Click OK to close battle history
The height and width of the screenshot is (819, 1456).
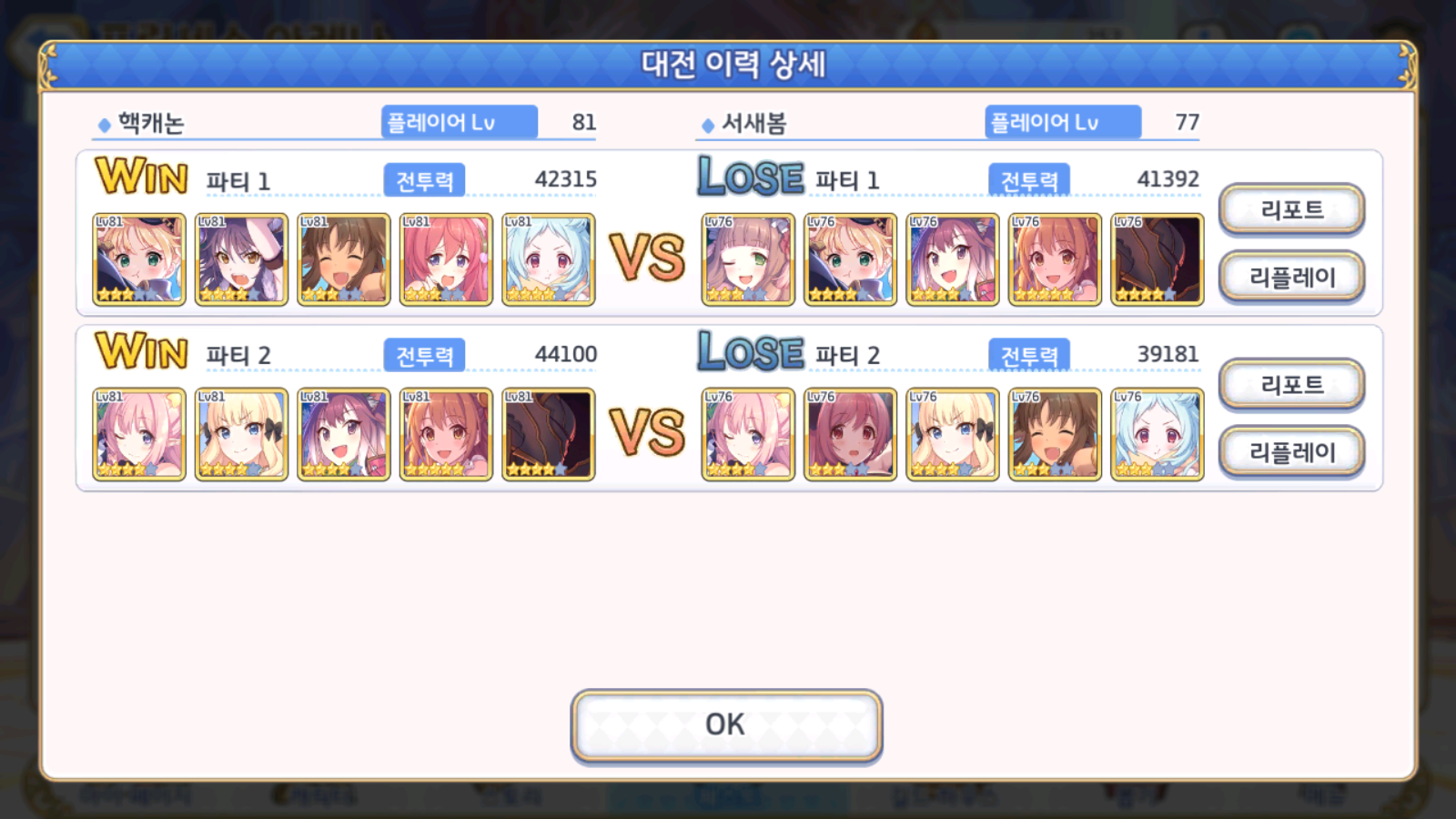click(726, 725)
